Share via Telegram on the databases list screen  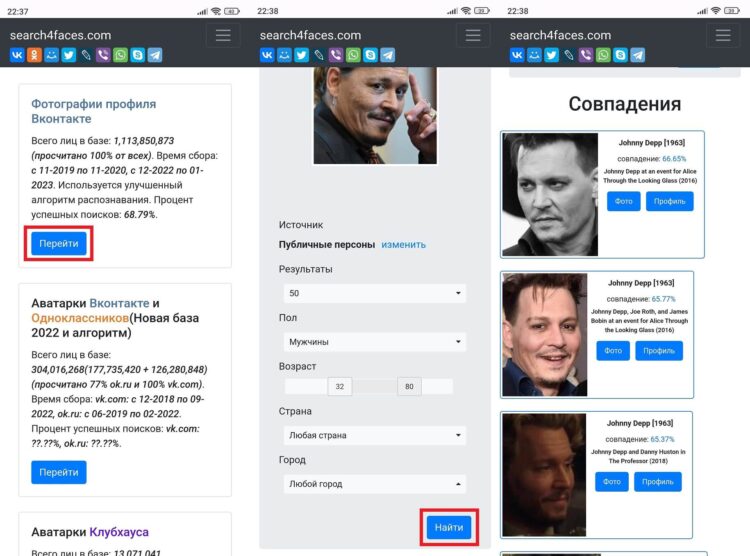[155, 55]
